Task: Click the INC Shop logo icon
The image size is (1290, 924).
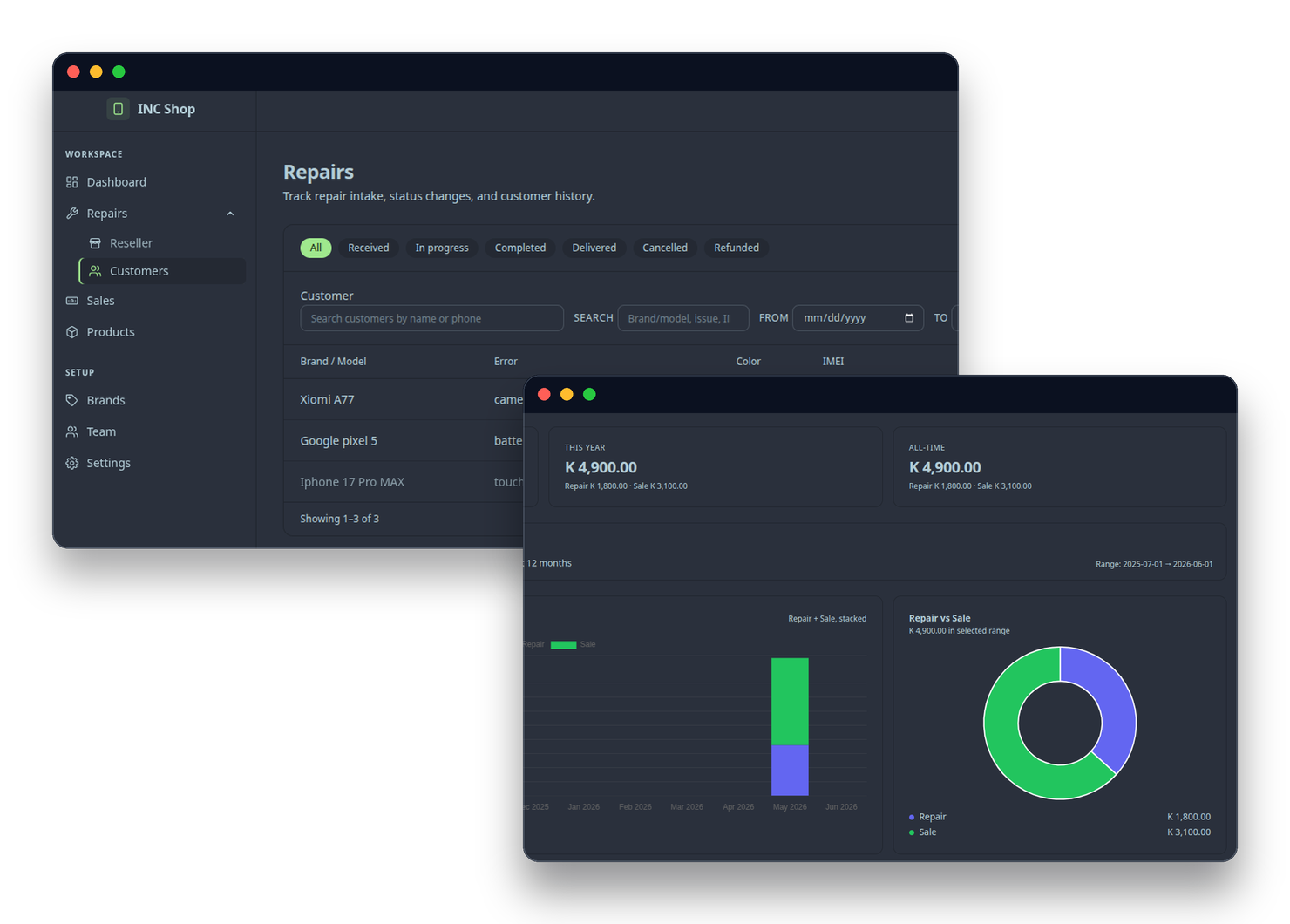Action: coord(118,109)
